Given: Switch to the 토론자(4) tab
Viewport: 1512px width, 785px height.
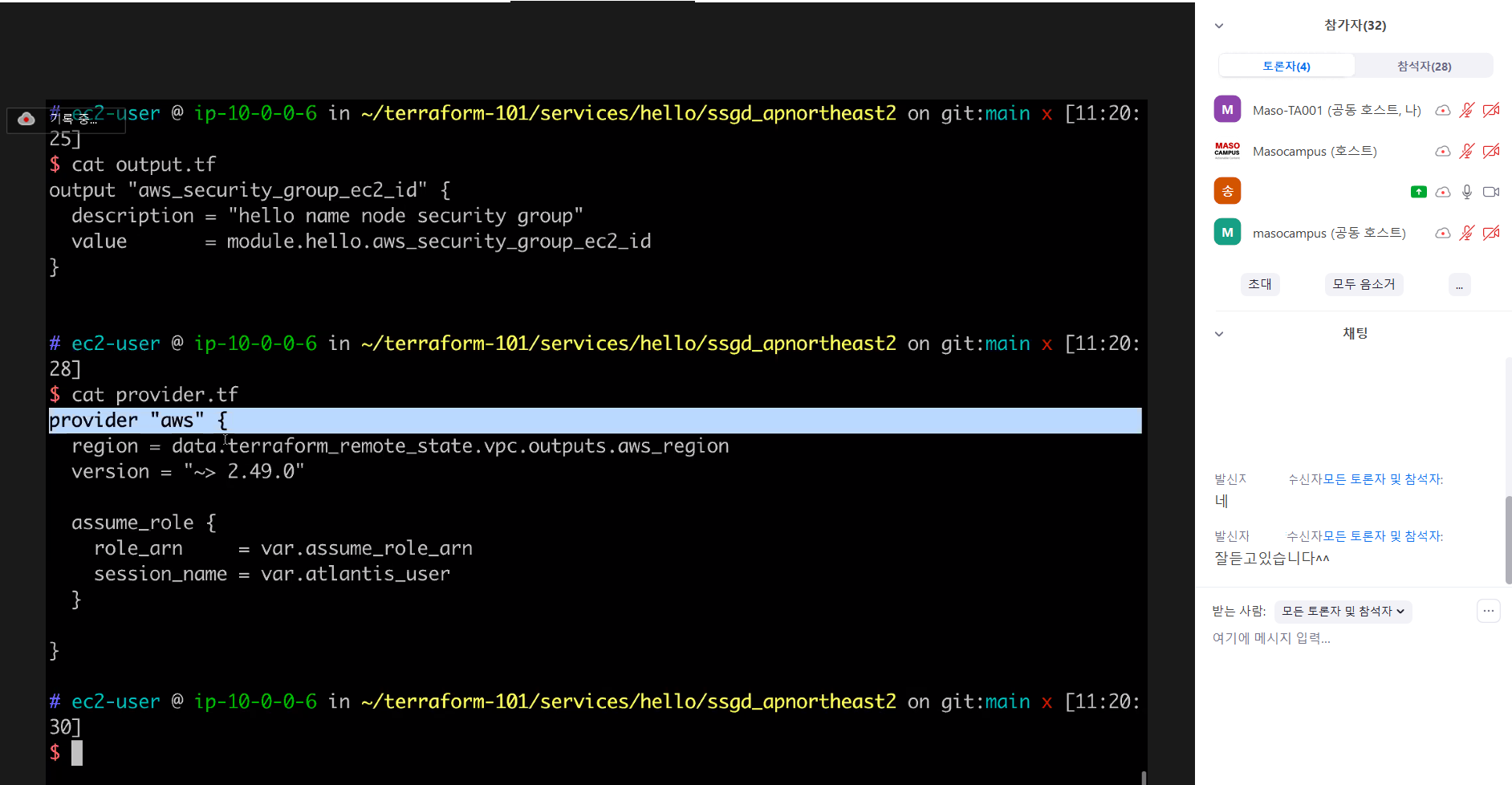Looking at the screenshot, I should (1286, 66).
